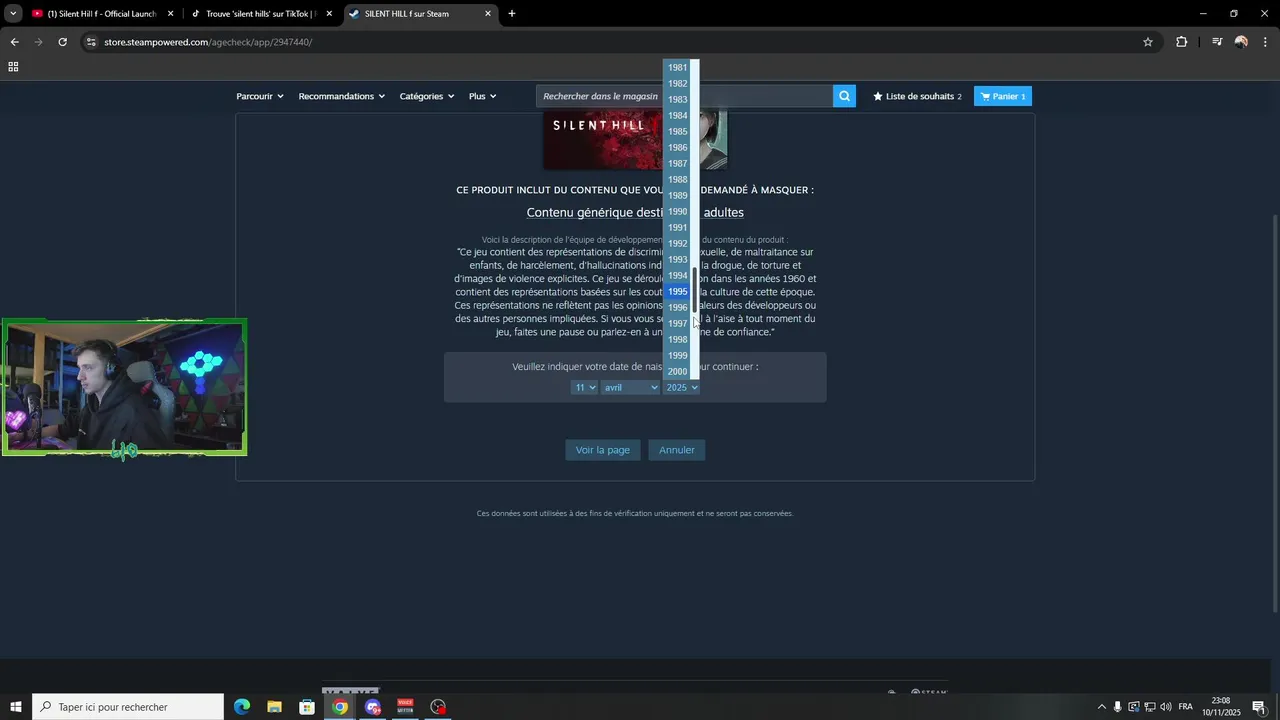Screen dimensions: 1280x720
Task: Close the TikTok tab
Action: [329, 14]
